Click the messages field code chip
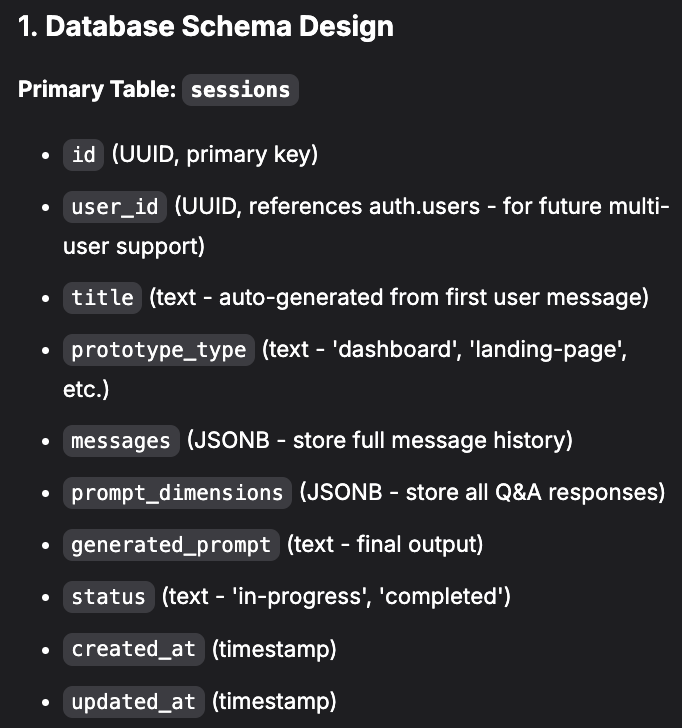 click(x=121, y=440)
